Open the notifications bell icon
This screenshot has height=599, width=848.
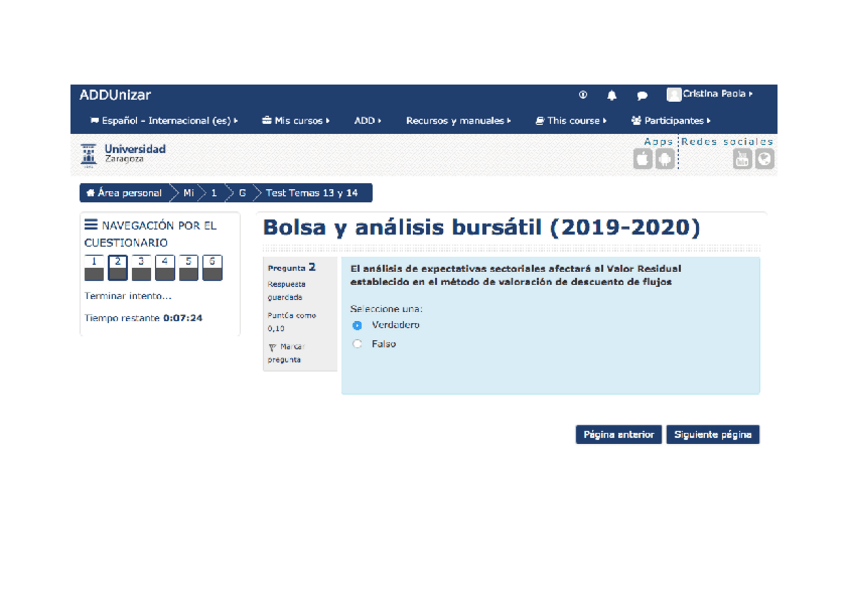[x=612, y=96]
